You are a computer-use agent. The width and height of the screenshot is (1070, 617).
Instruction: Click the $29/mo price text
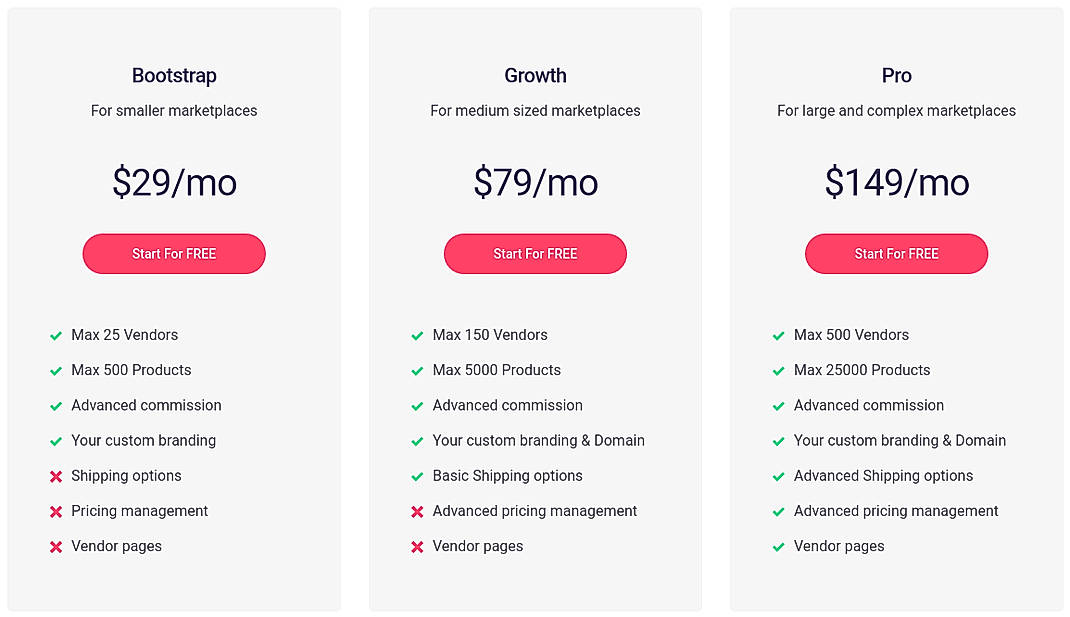(174, 182)
